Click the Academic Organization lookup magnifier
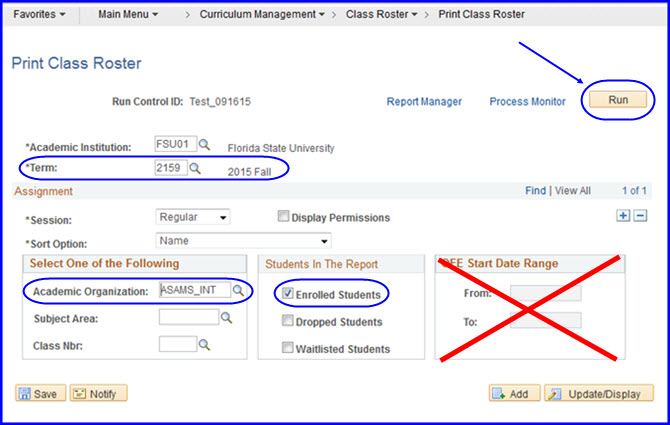 [240, 290]
